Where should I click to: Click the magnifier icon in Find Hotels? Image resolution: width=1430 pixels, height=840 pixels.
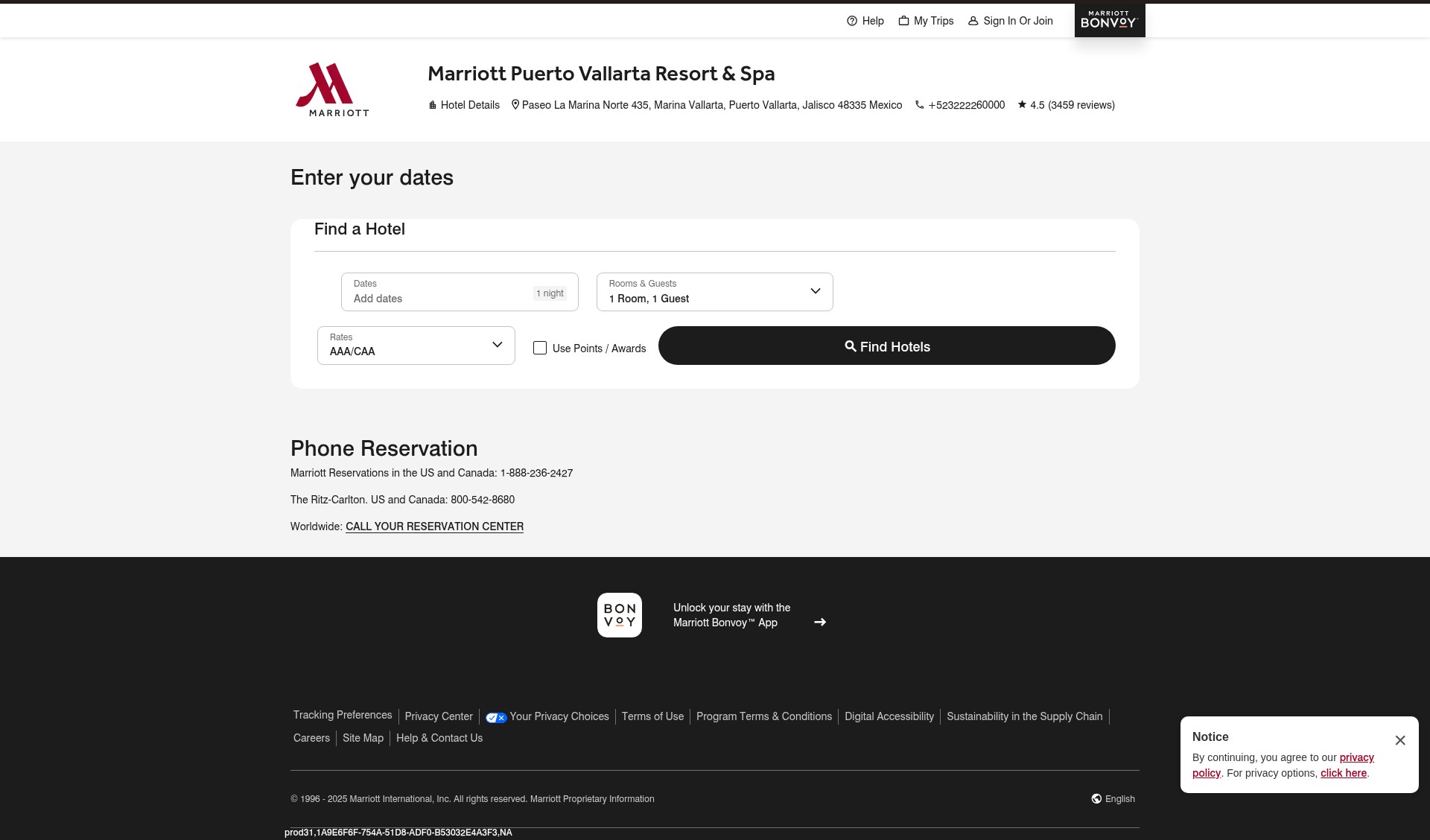(851, 346)
